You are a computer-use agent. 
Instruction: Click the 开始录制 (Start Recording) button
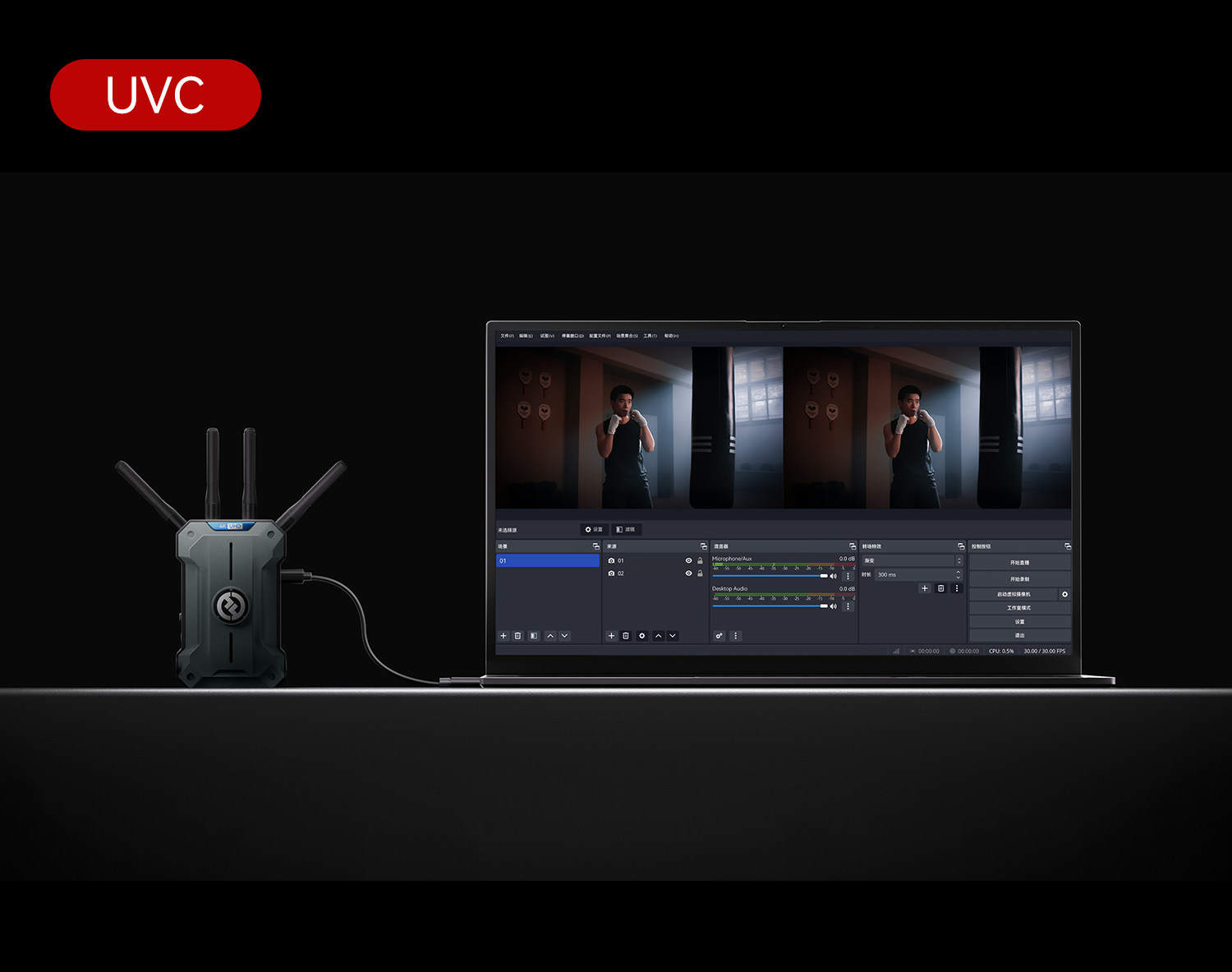coord(1019,578)
